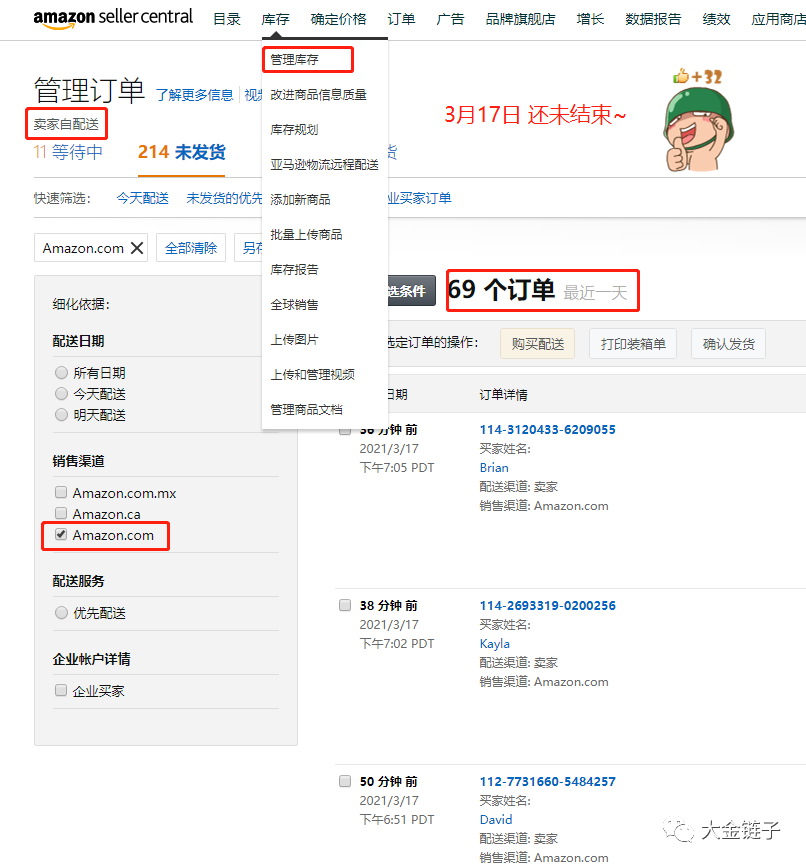Click the 确认发货 button
The image size is (806, 865).
point(728,344)
